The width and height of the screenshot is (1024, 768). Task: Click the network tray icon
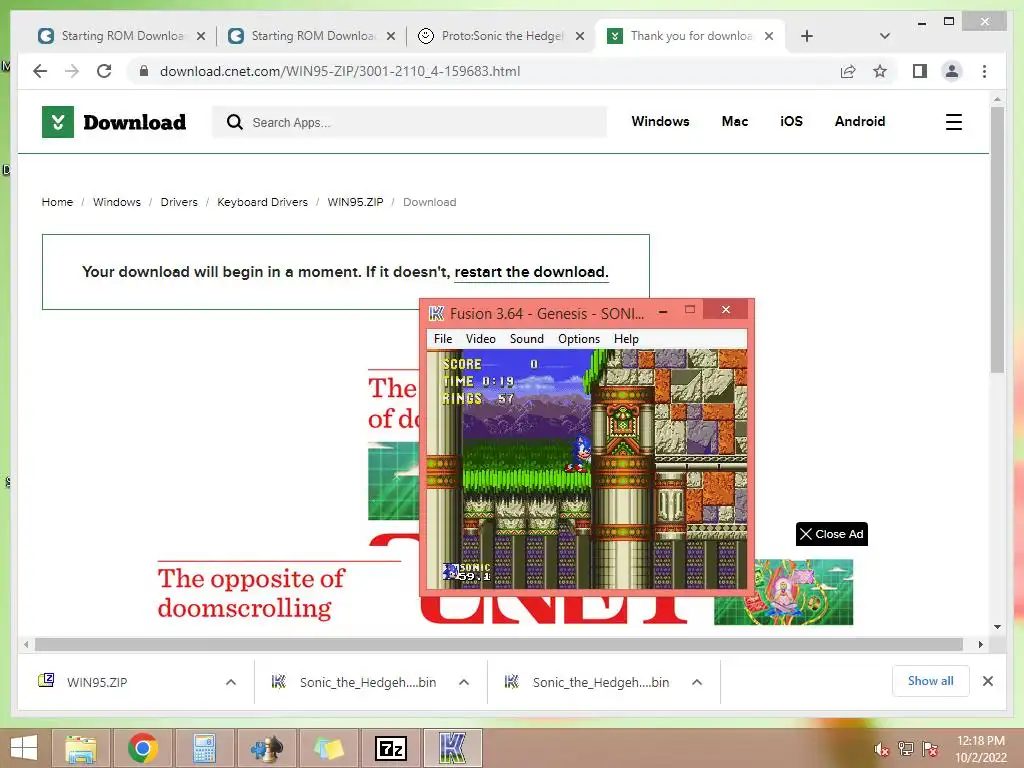pos(906,749)
